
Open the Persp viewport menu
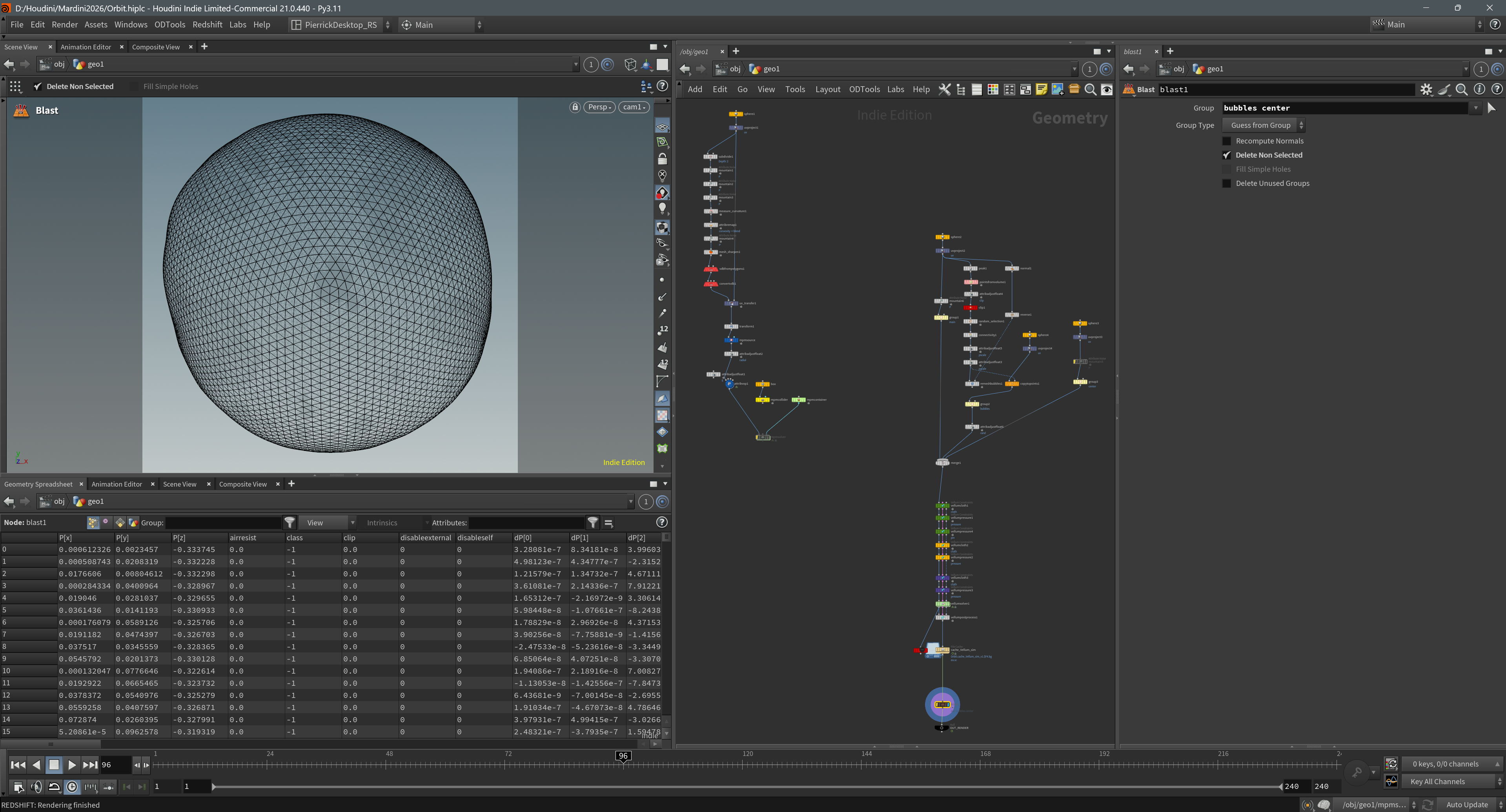[600, 107]
